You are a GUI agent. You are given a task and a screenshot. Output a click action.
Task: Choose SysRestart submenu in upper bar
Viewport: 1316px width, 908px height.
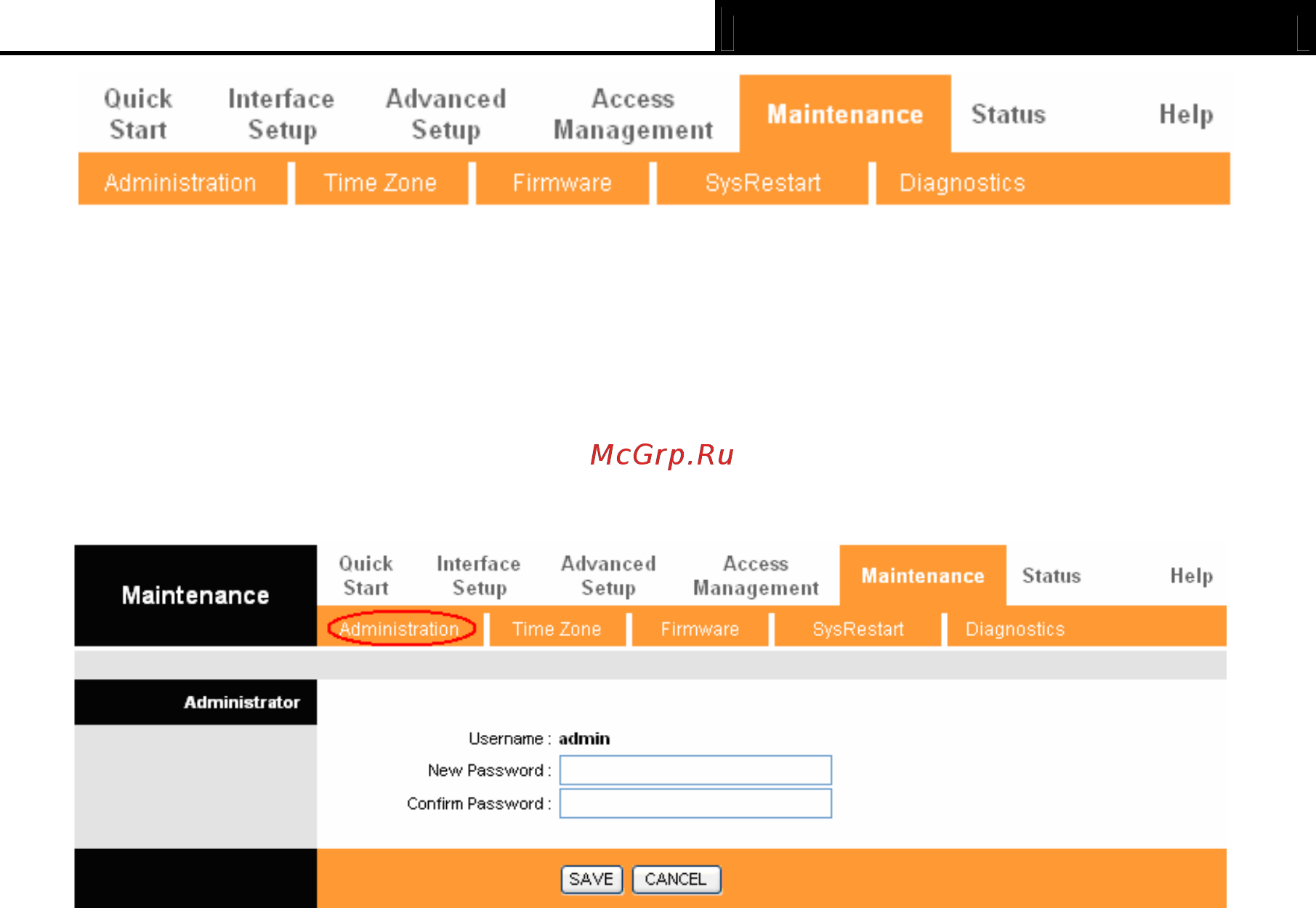pyautogui.click(x=762, y=182)
